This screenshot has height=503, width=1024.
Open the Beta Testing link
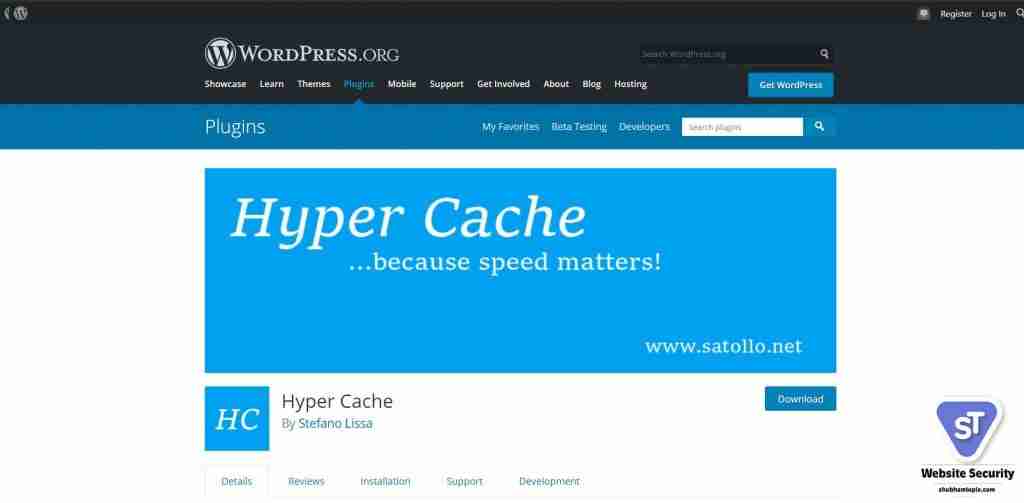(579, 127)
